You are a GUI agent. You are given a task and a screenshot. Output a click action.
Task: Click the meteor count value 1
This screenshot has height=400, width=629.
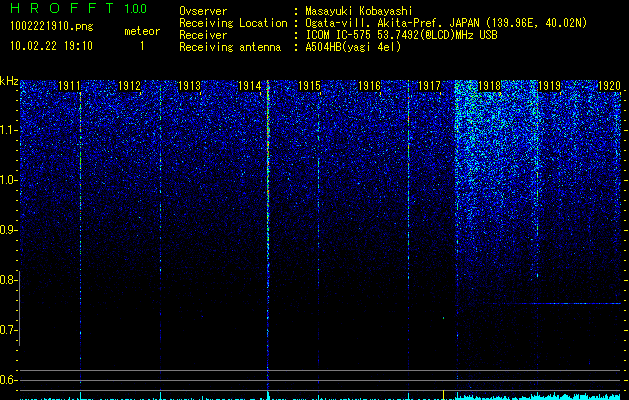pos(142,46)
